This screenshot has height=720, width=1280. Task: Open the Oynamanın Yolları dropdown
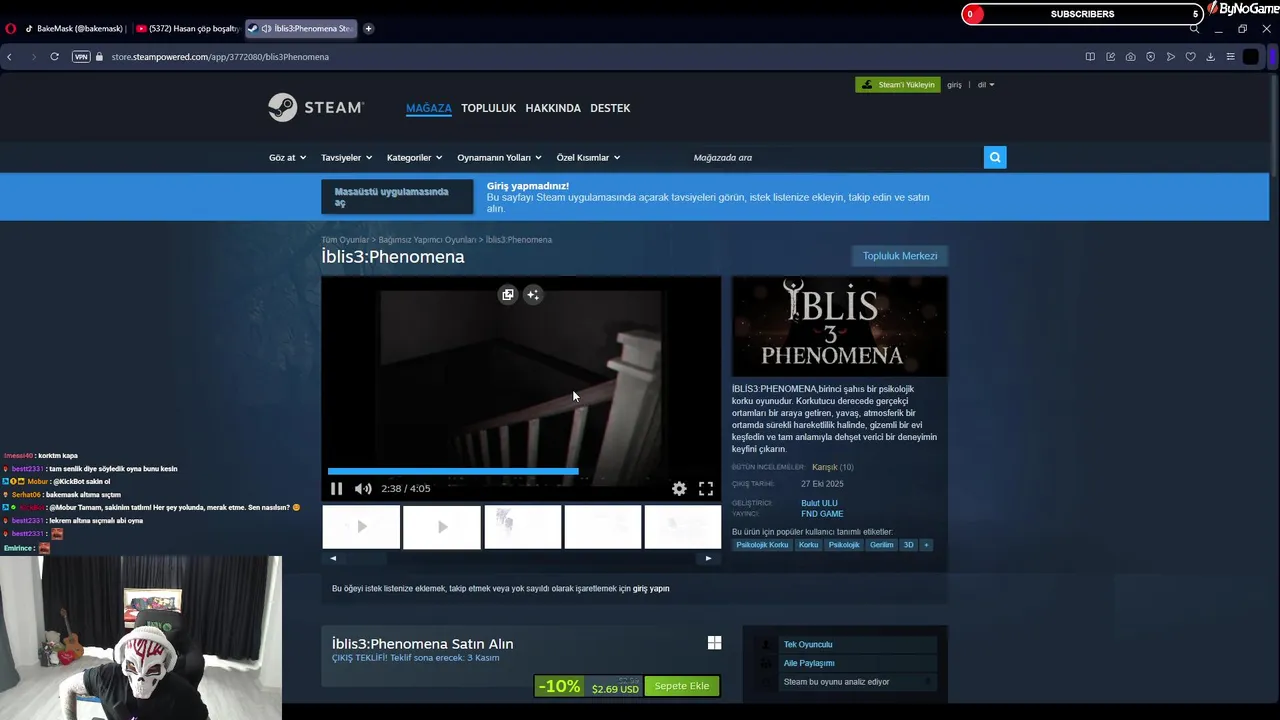coord(499,157)
